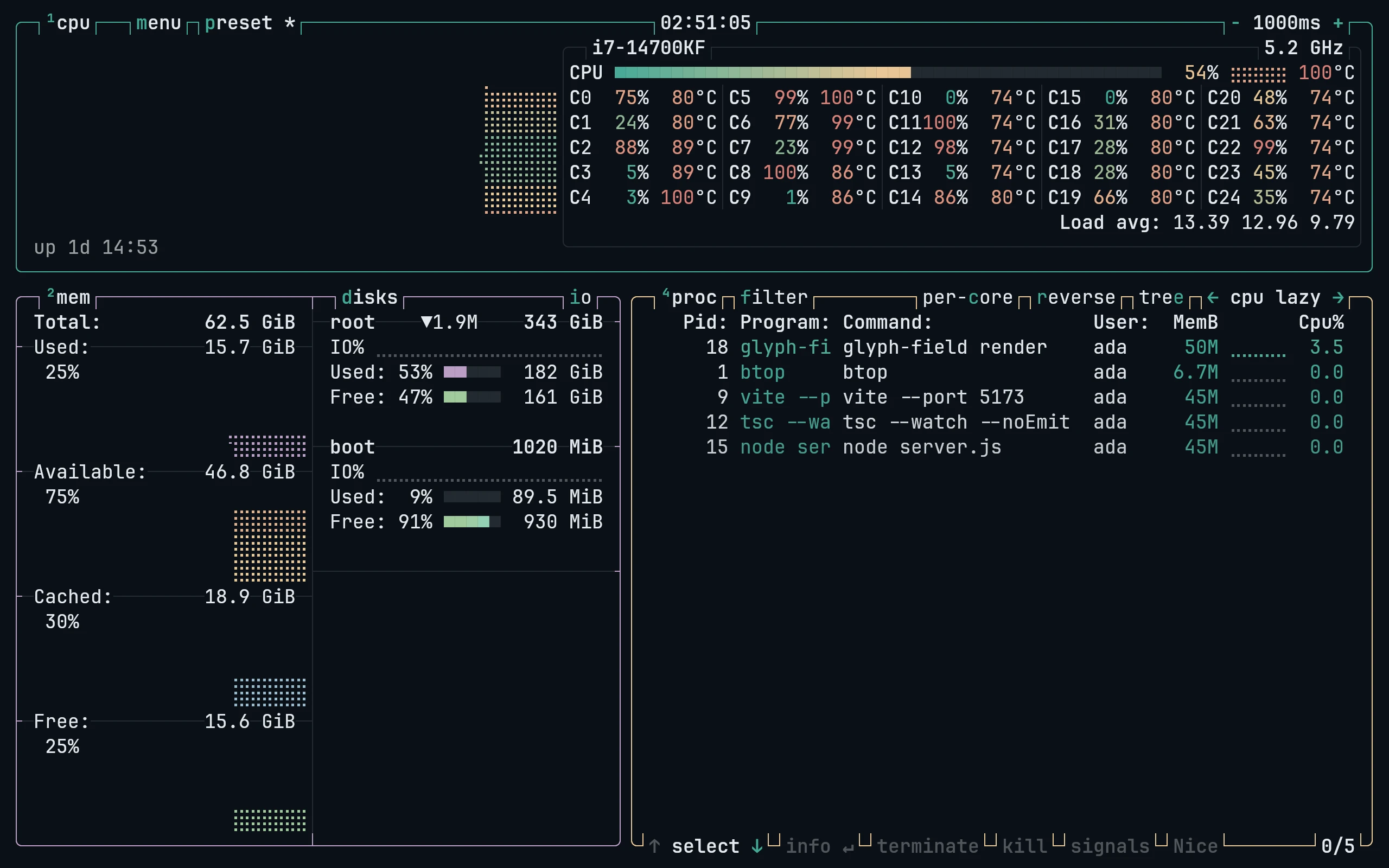Screen dimensions: 1389x868
Task: Select previous sort column with left arrow
Action: click(x=1213, y=297)
